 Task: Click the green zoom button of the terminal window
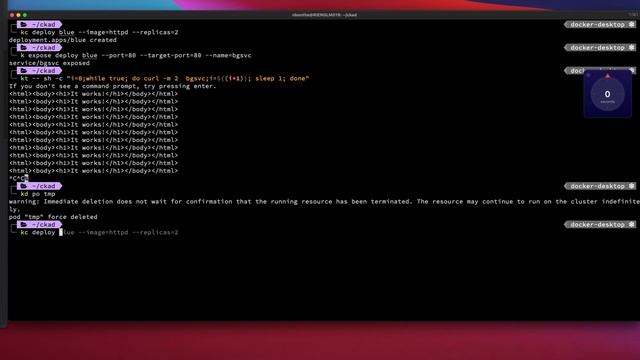25,15
